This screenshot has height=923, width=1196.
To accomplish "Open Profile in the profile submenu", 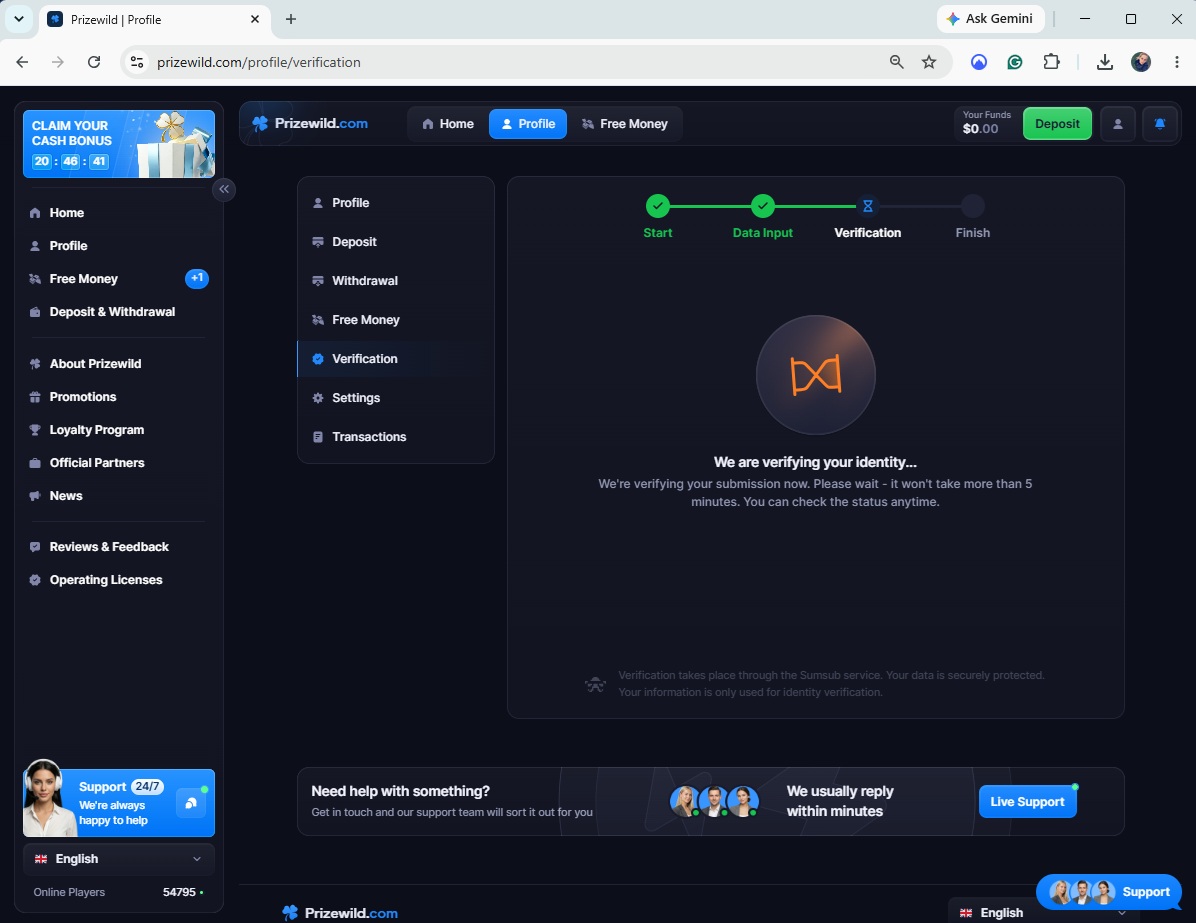I will tap(395, 203).
